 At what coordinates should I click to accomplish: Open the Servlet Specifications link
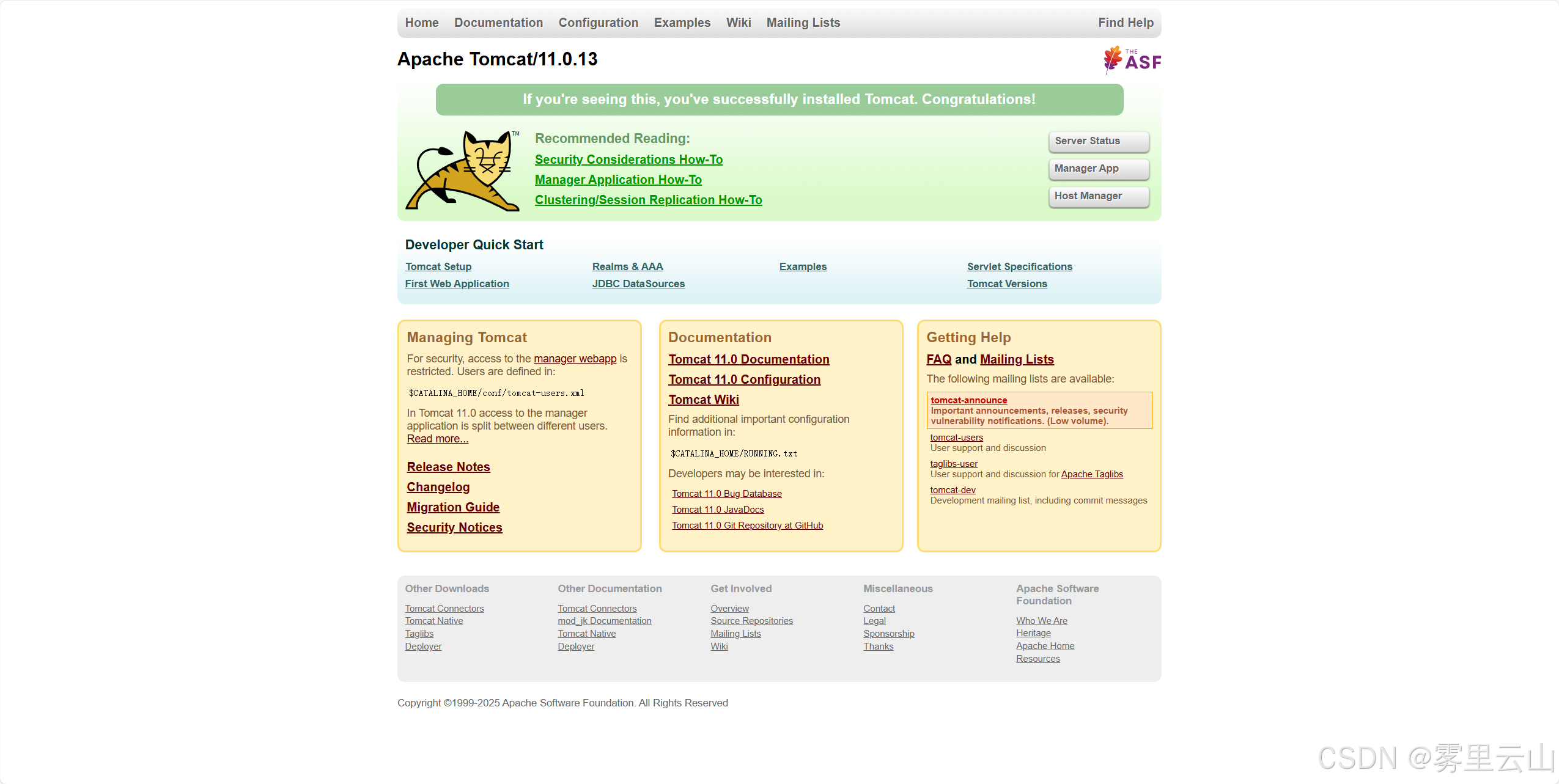[x=1019, y=266]
